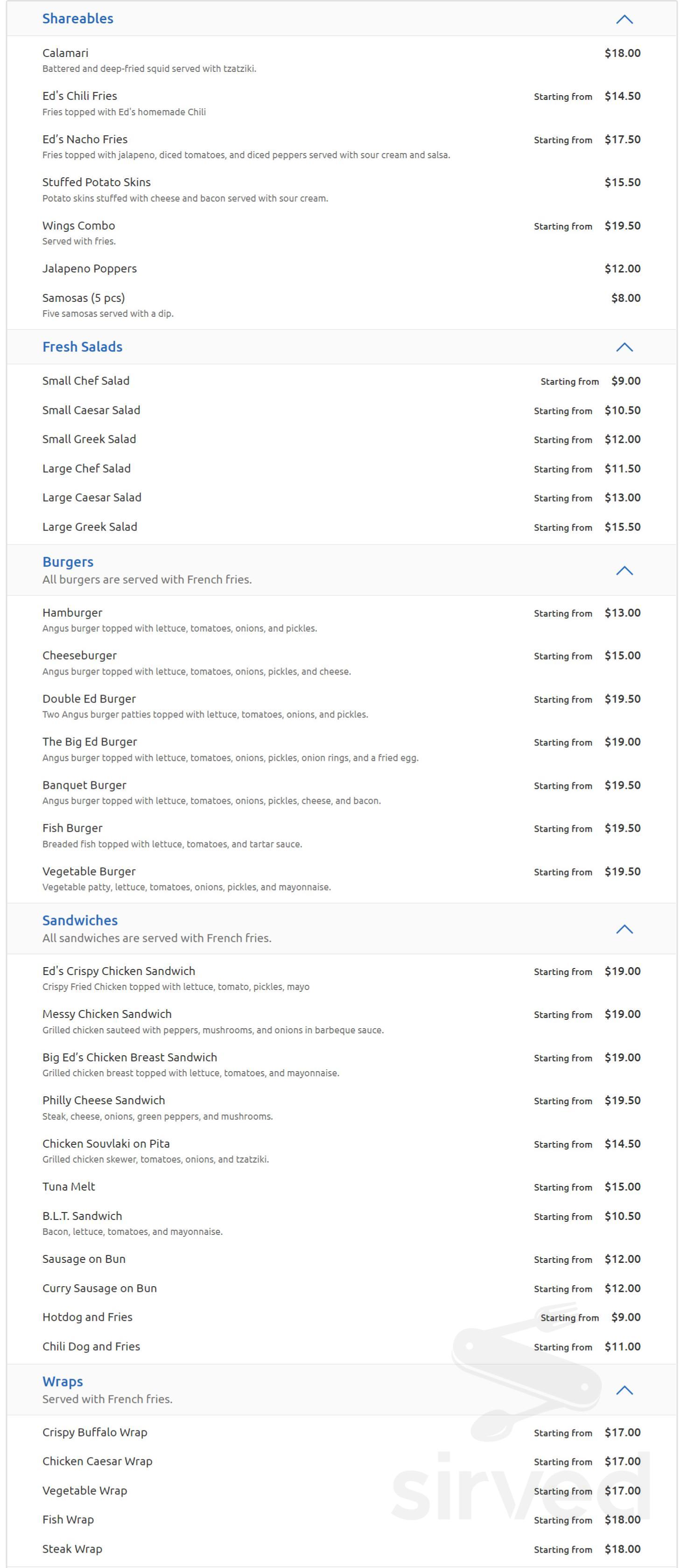Select the Philly Cheese Sandwich item
The image size is (680, 1568).
104,1101
